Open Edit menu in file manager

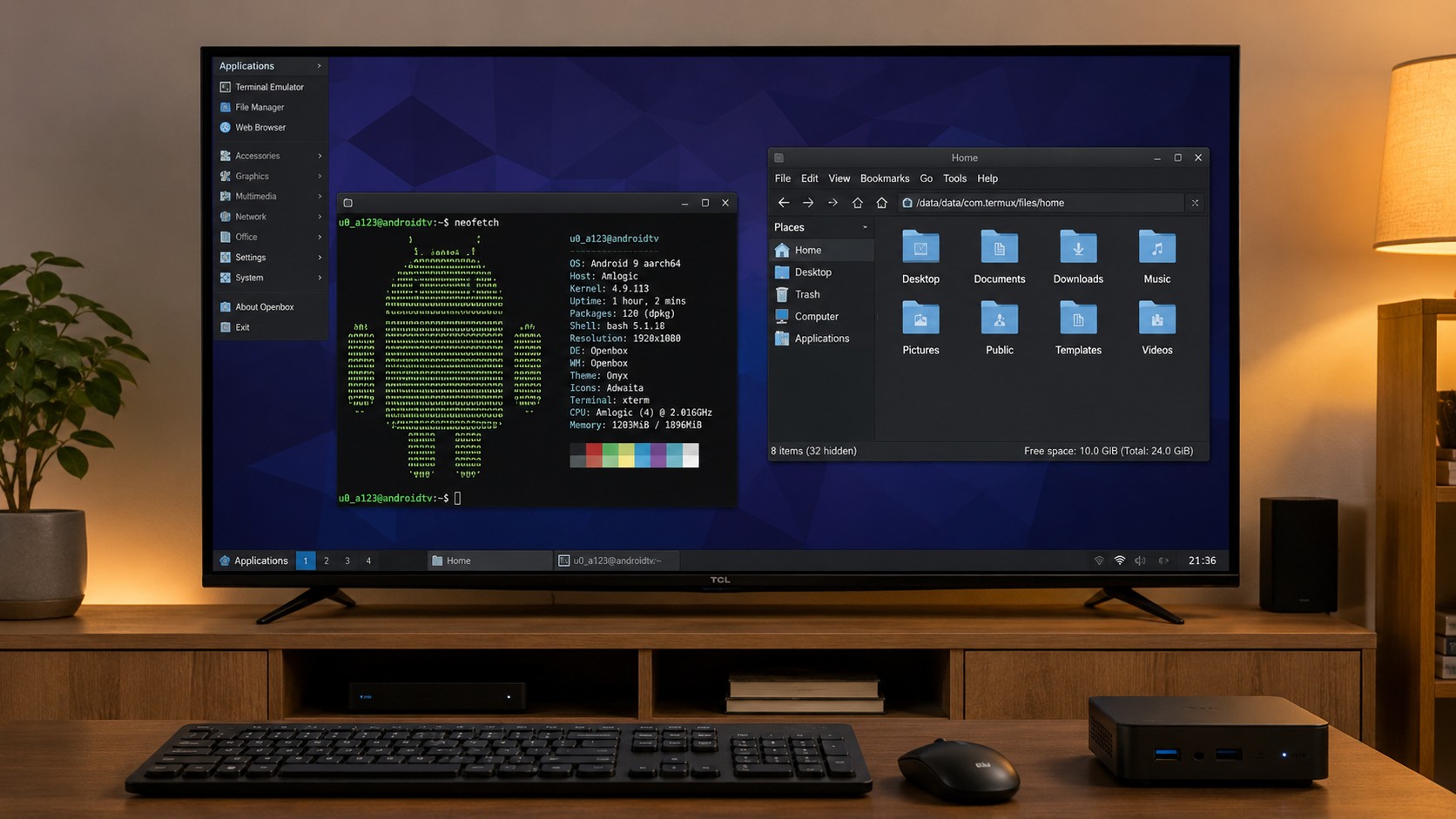810,178
